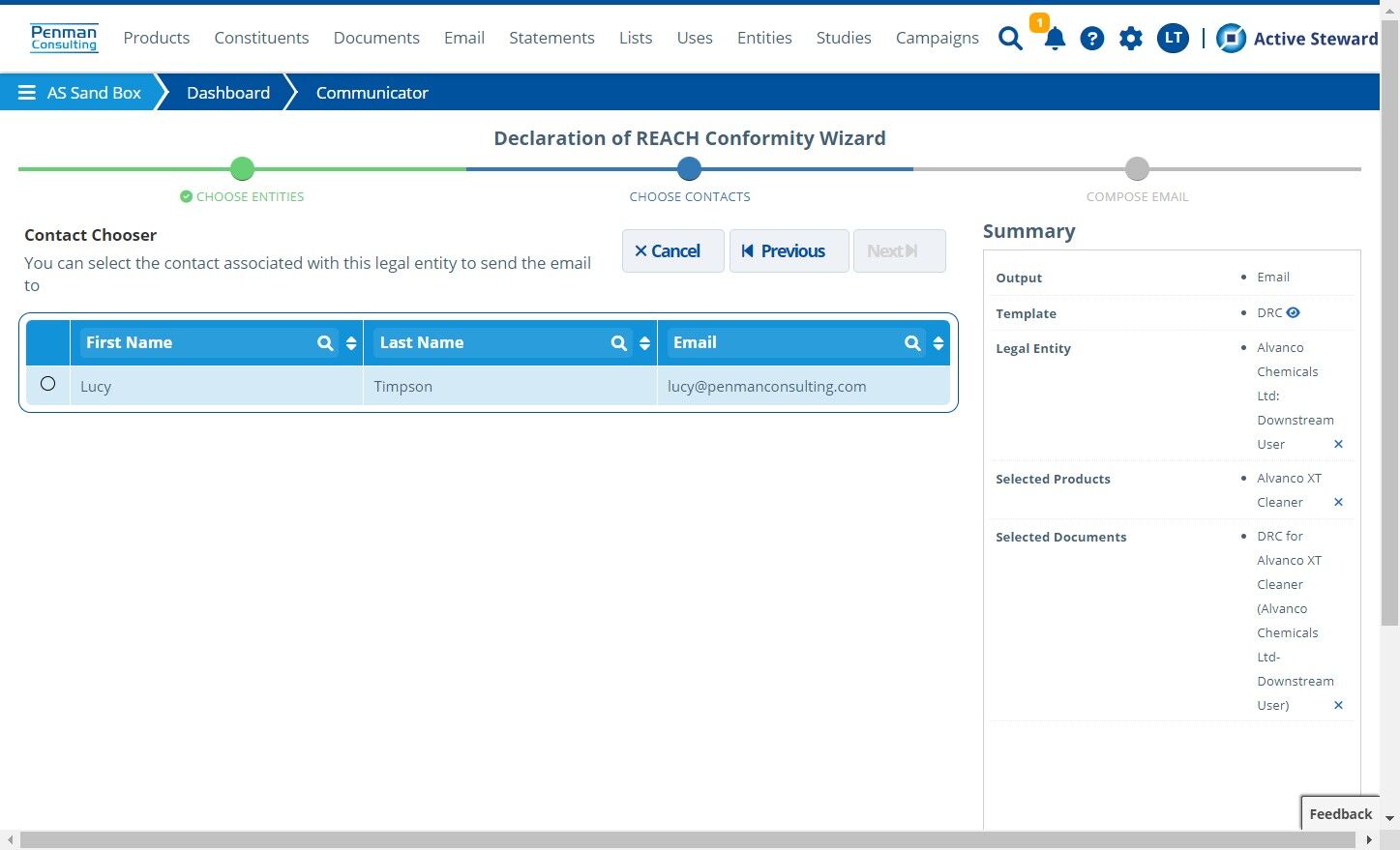Select the Lucy Timpson contact radio button
Screen dimensions: 1400x850
(x=47, y=384)
